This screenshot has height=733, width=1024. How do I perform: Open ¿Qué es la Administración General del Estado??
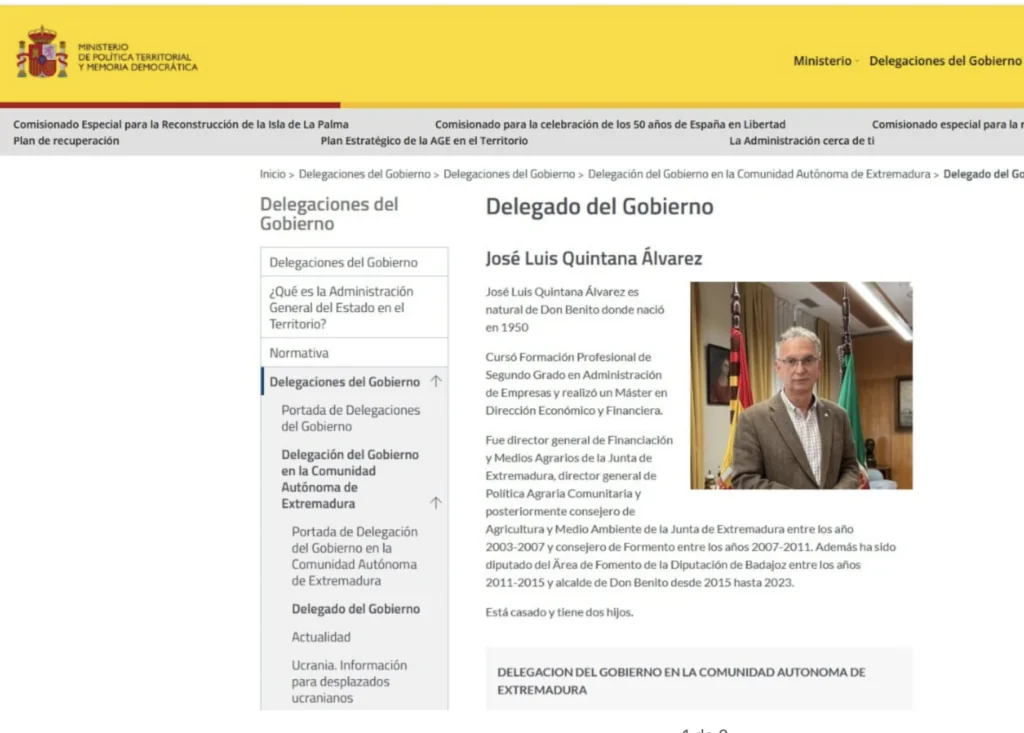coord(354,307)
